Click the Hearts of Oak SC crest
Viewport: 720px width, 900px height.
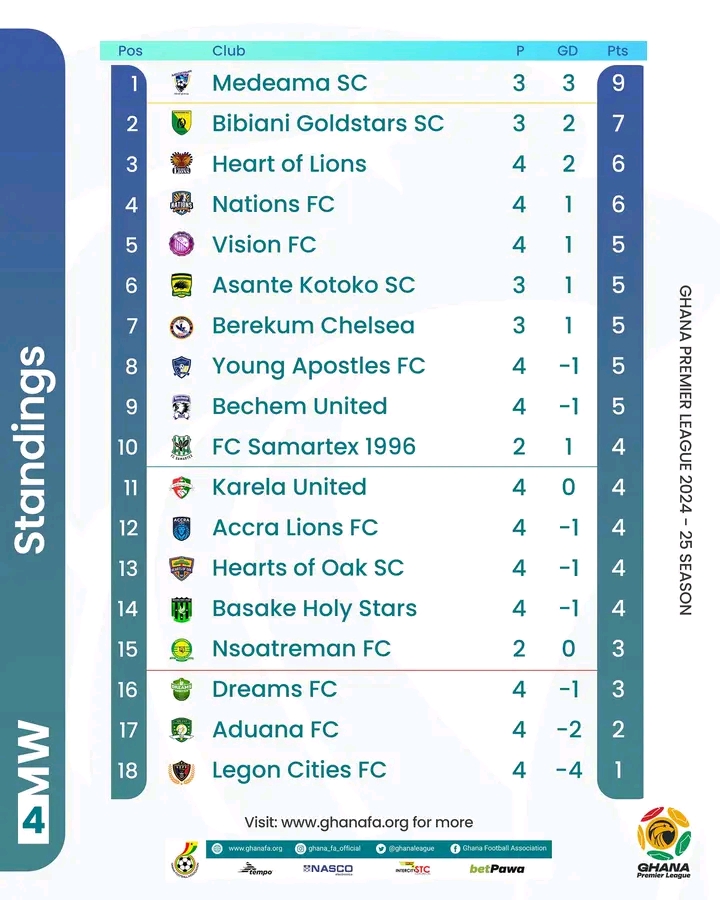181,568
